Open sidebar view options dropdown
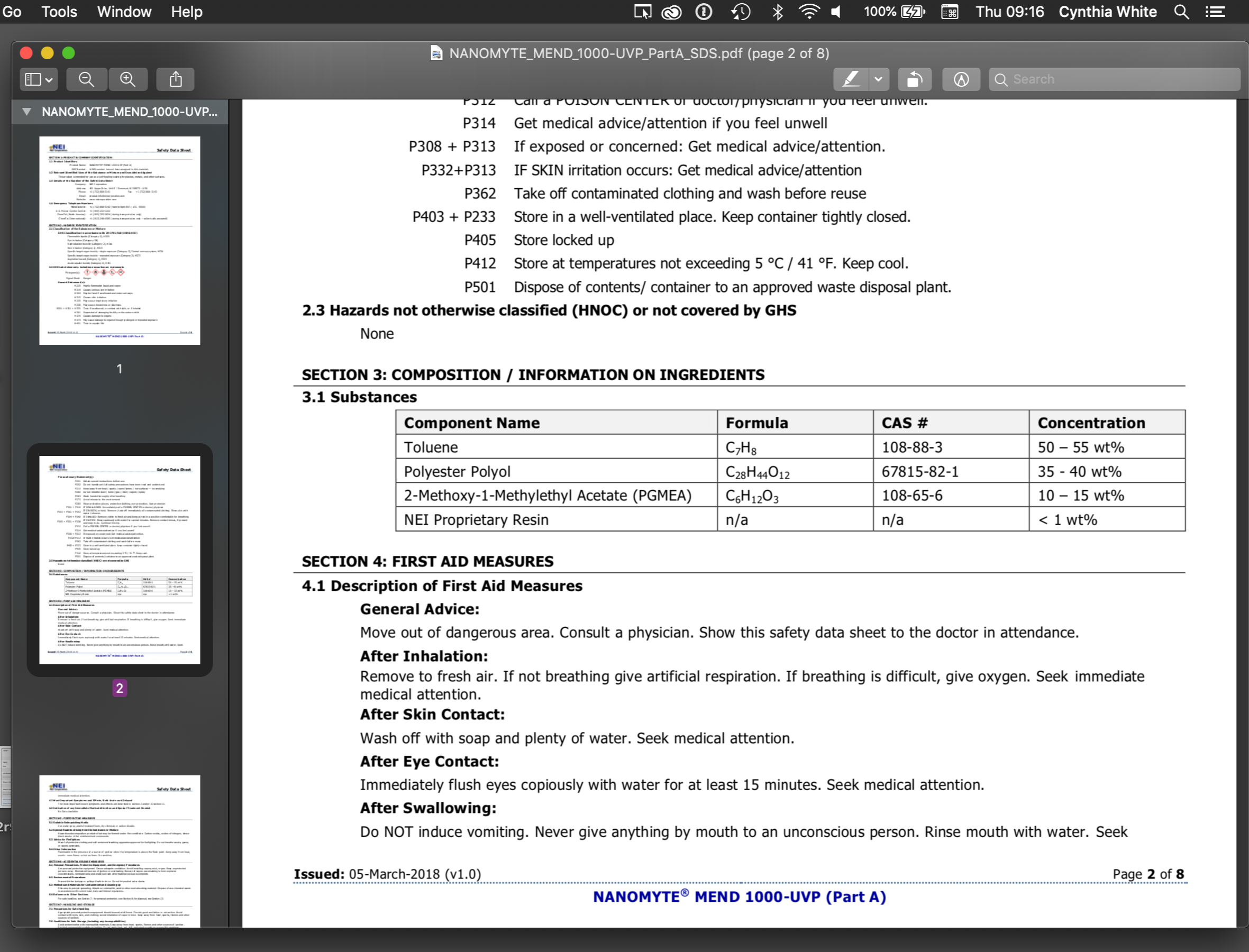 [x=39, y=79]
